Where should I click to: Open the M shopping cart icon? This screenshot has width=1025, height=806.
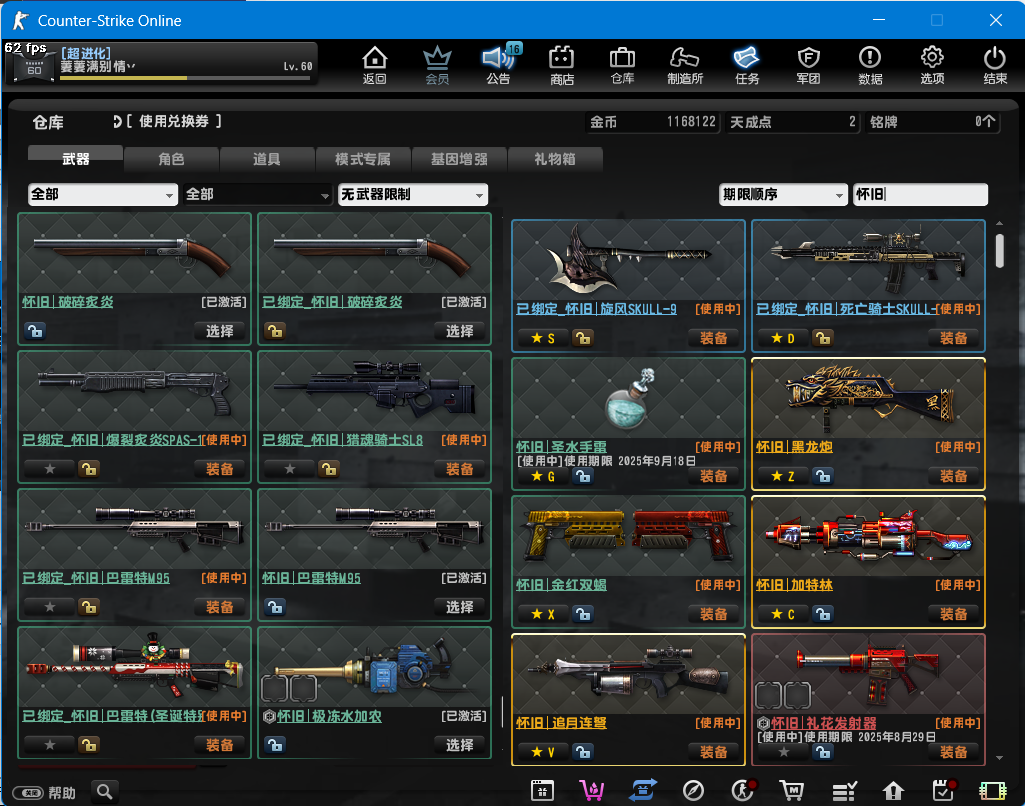792,791
